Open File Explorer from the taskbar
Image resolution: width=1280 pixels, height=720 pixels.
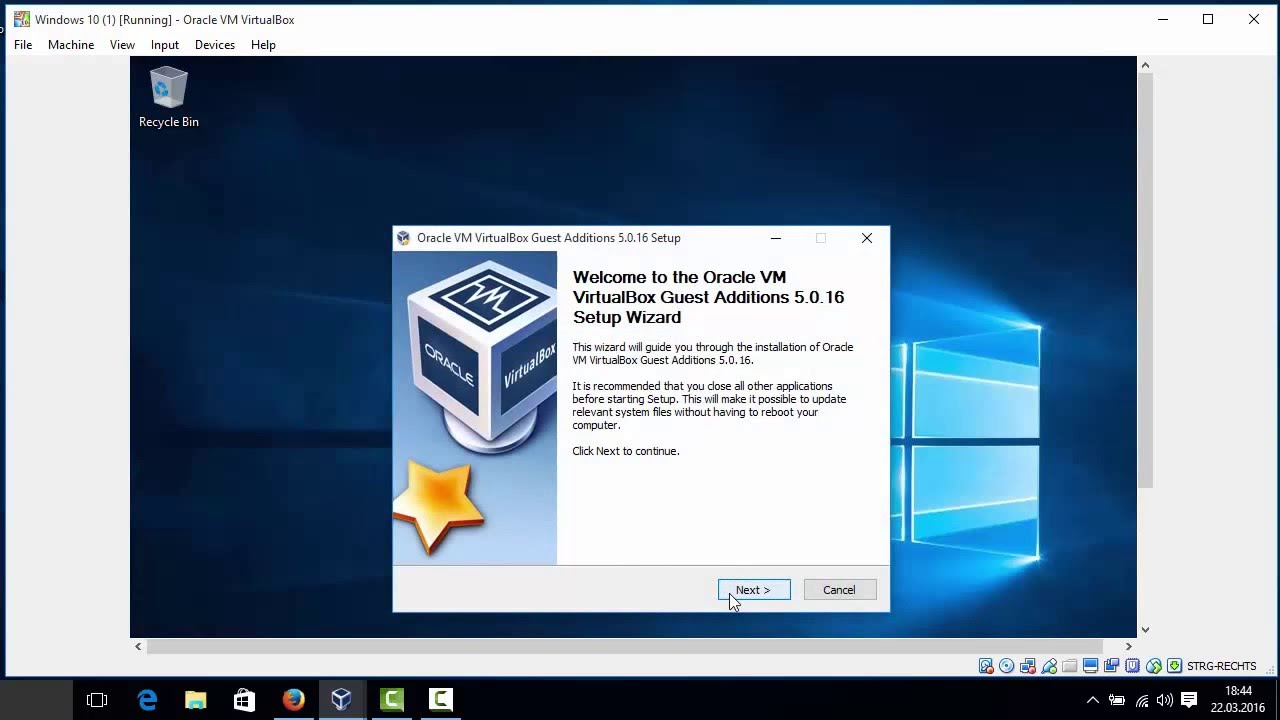click(195, 700)
